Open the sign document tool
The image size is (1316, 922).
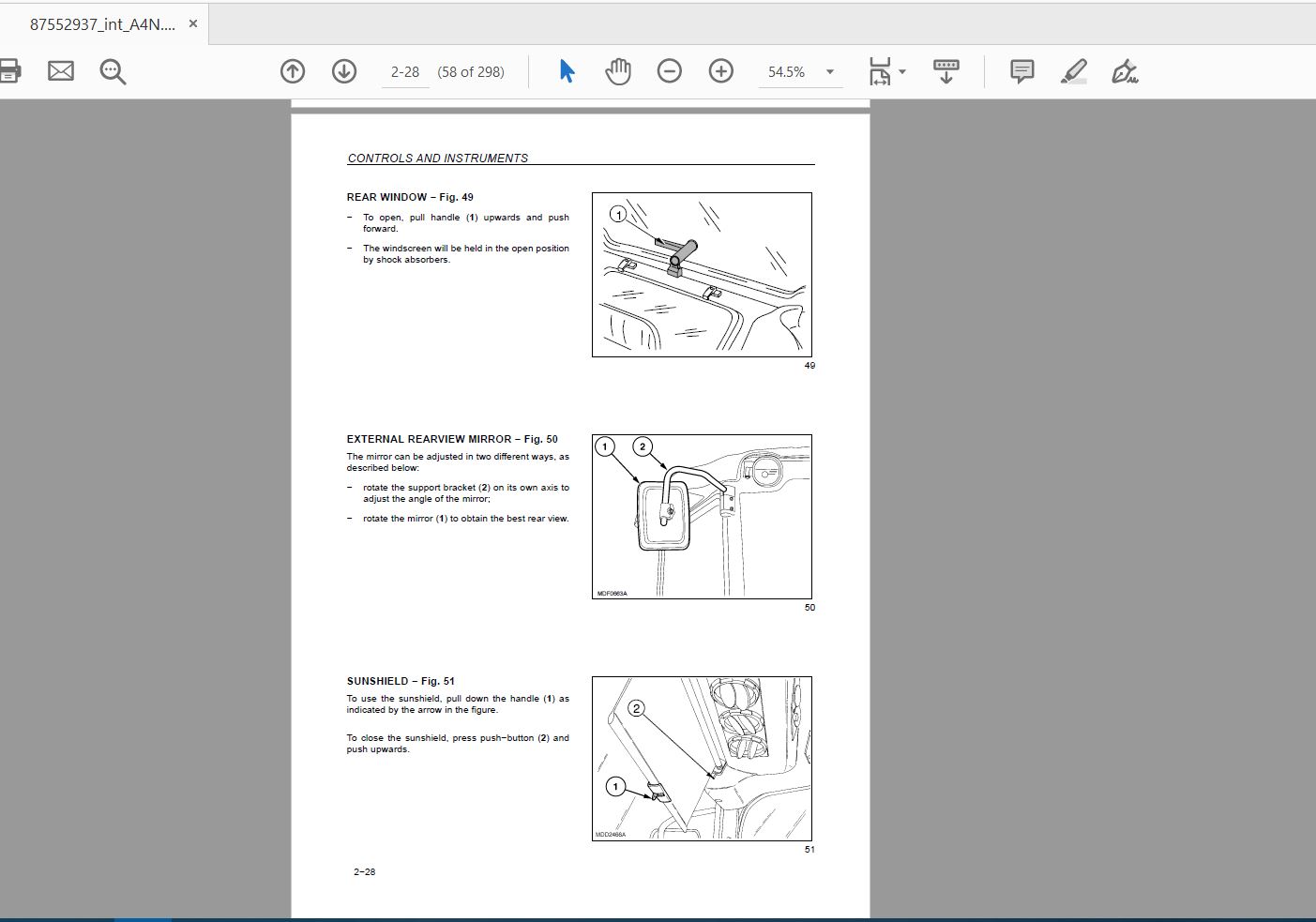[x=1125, y=71]
